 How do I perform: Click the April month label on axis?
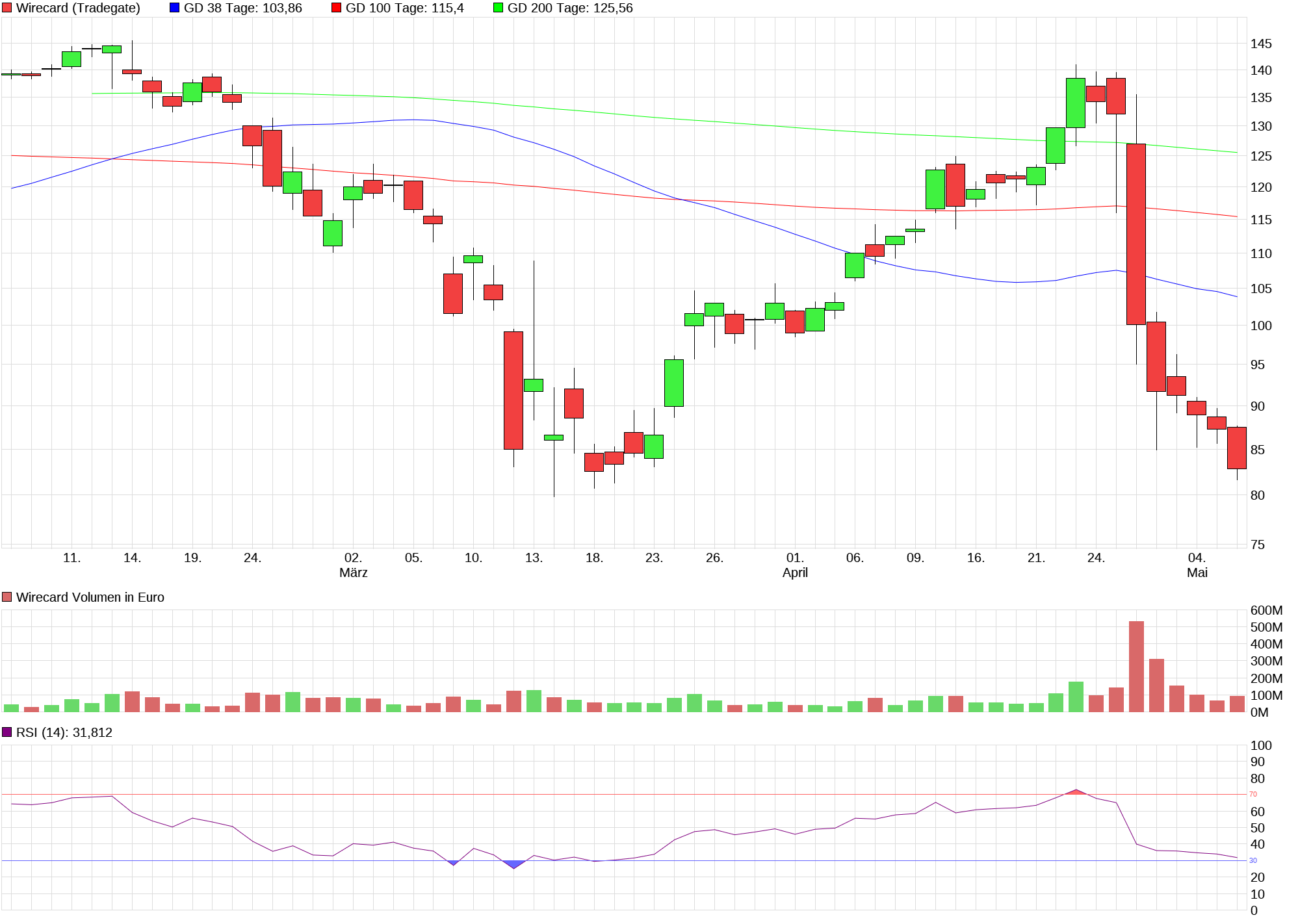(794, 572)
